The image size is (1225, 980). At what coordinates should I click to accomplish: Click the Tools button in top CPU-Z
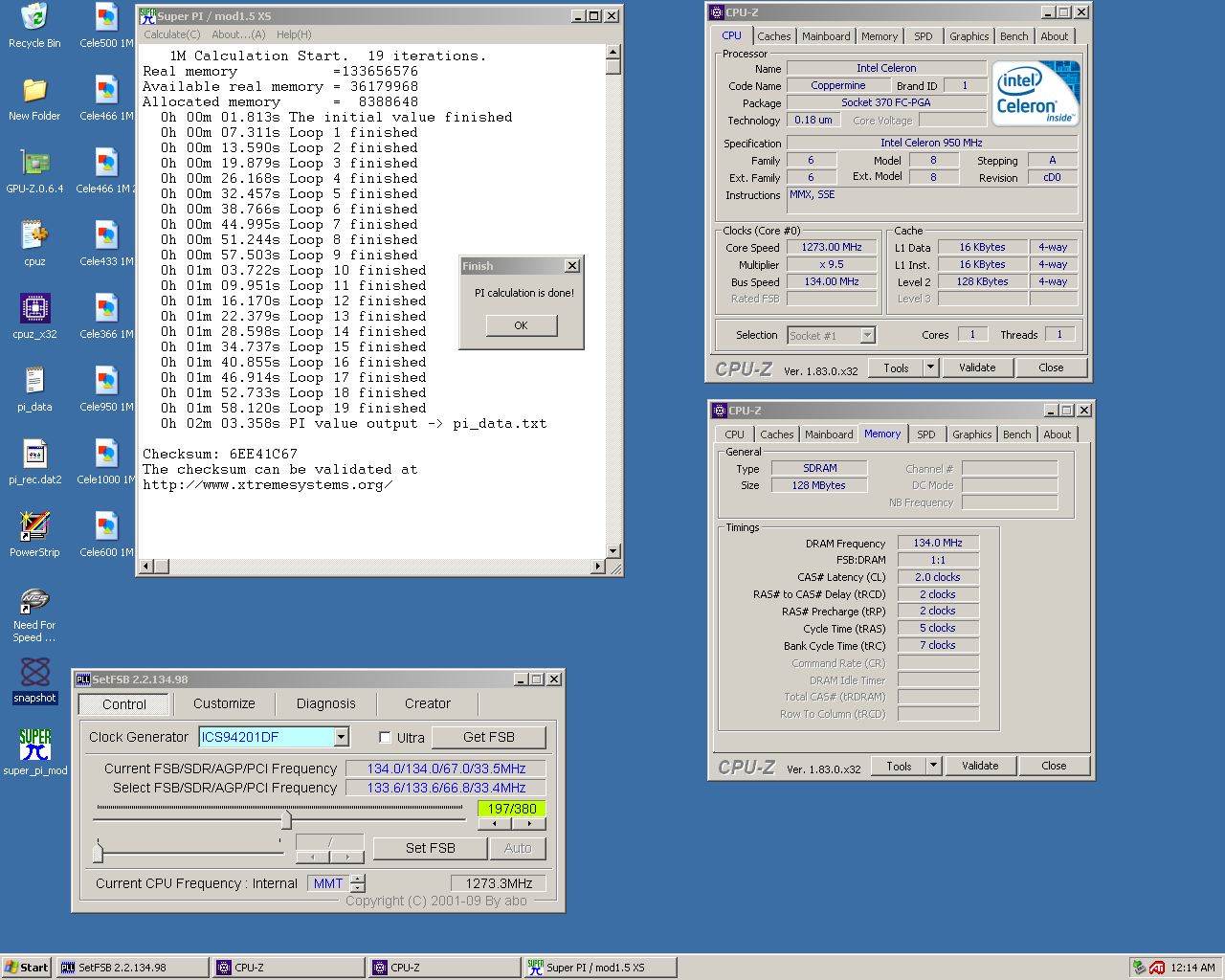[x=896, y=367]
